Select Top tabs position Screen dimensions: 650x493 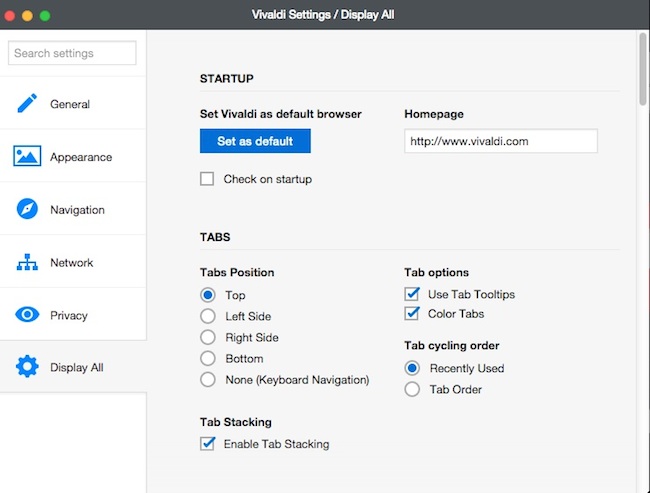tap(208, 295)
